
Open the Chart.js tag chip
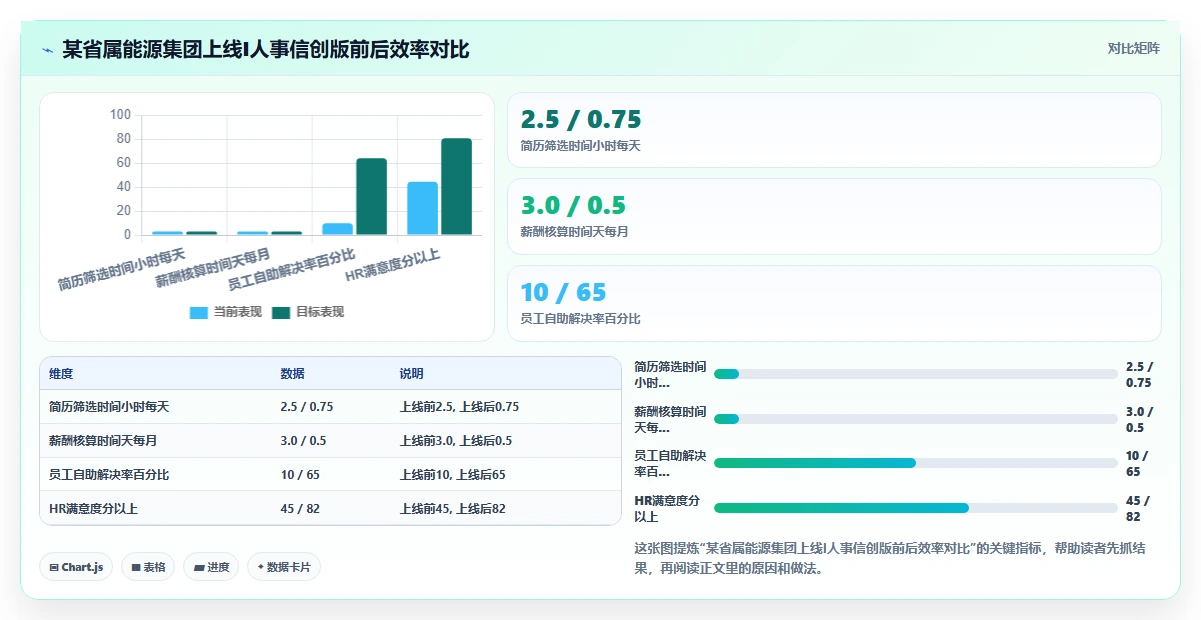[77, 567]
